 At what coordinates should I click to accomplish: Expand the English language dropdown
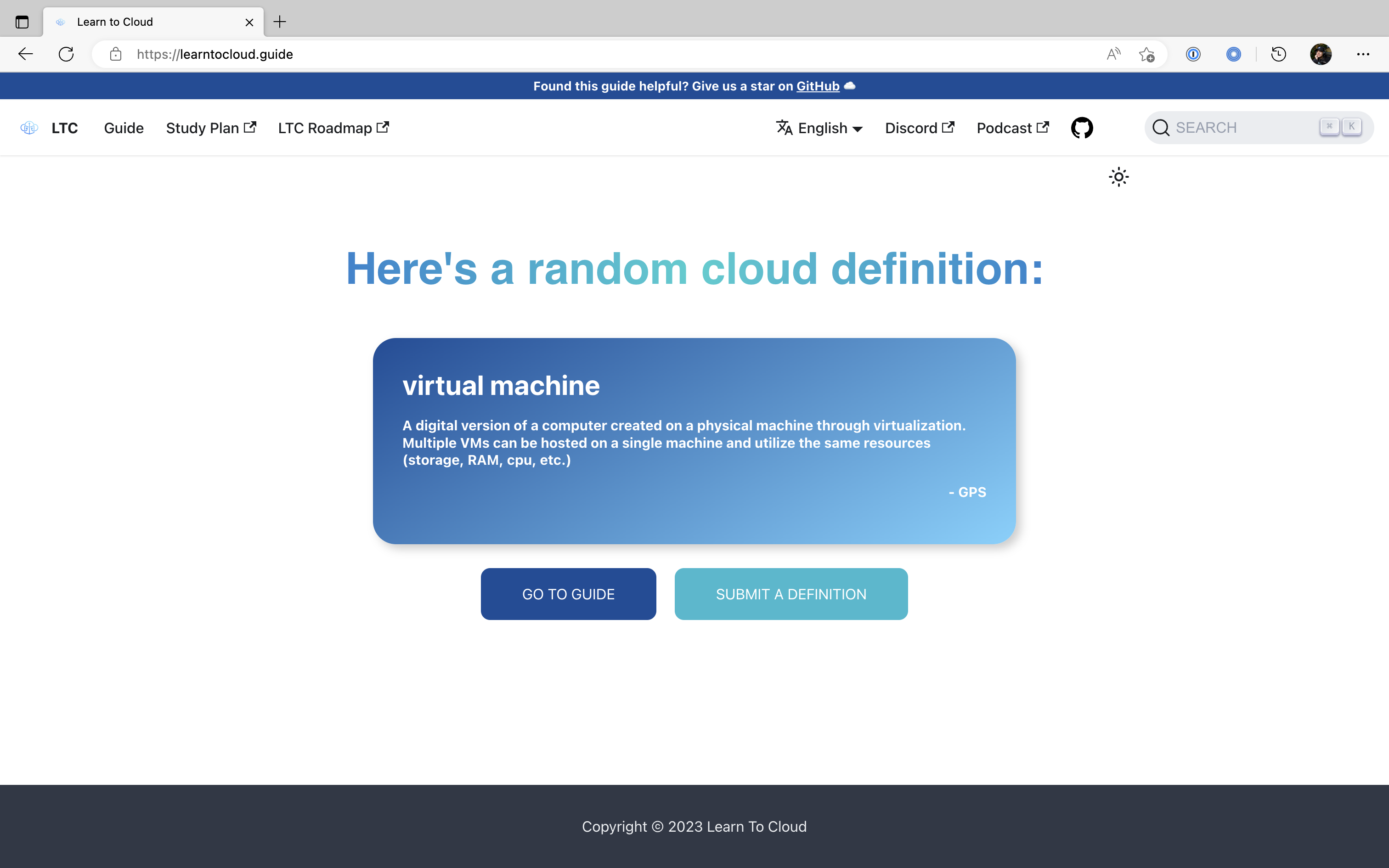[819, 128]
